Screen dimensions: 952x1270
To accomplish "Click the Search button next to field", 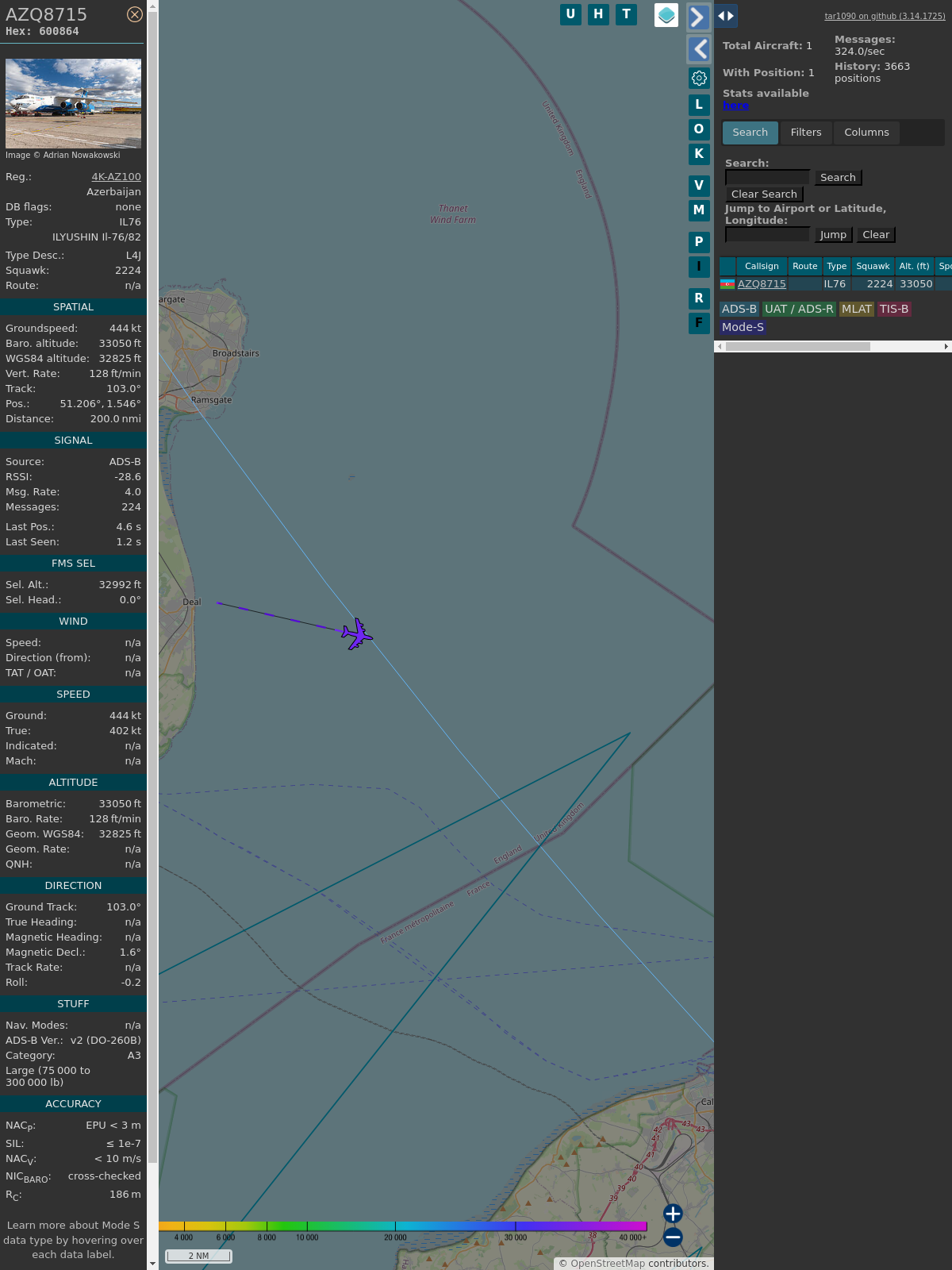I will 838,178.
